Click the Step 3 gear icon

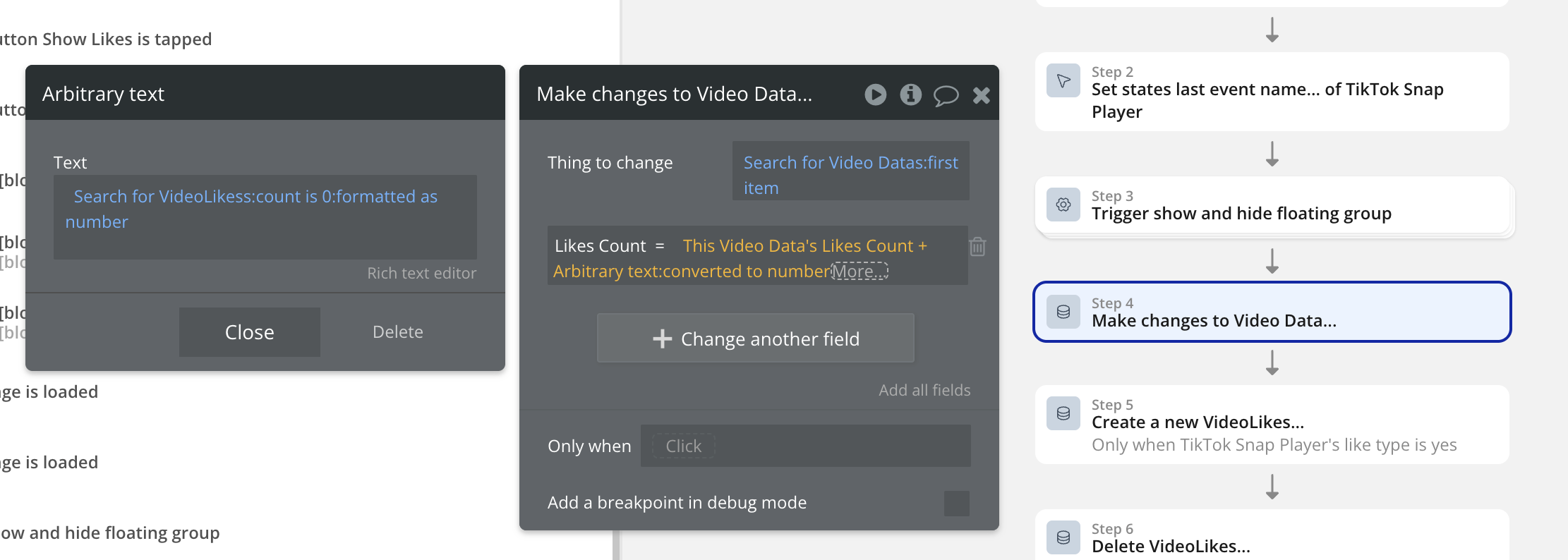pos(1063,205)
